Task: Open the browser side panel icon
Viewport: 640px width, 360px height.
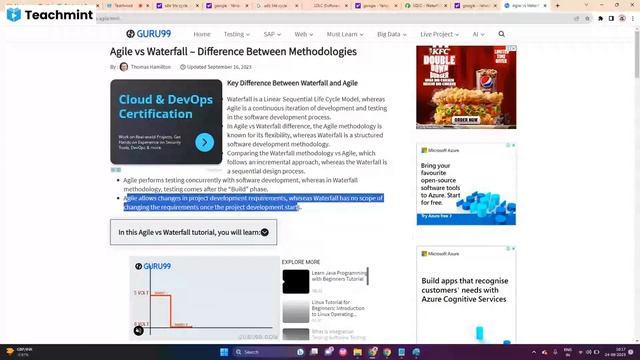Action: (611, 18)
